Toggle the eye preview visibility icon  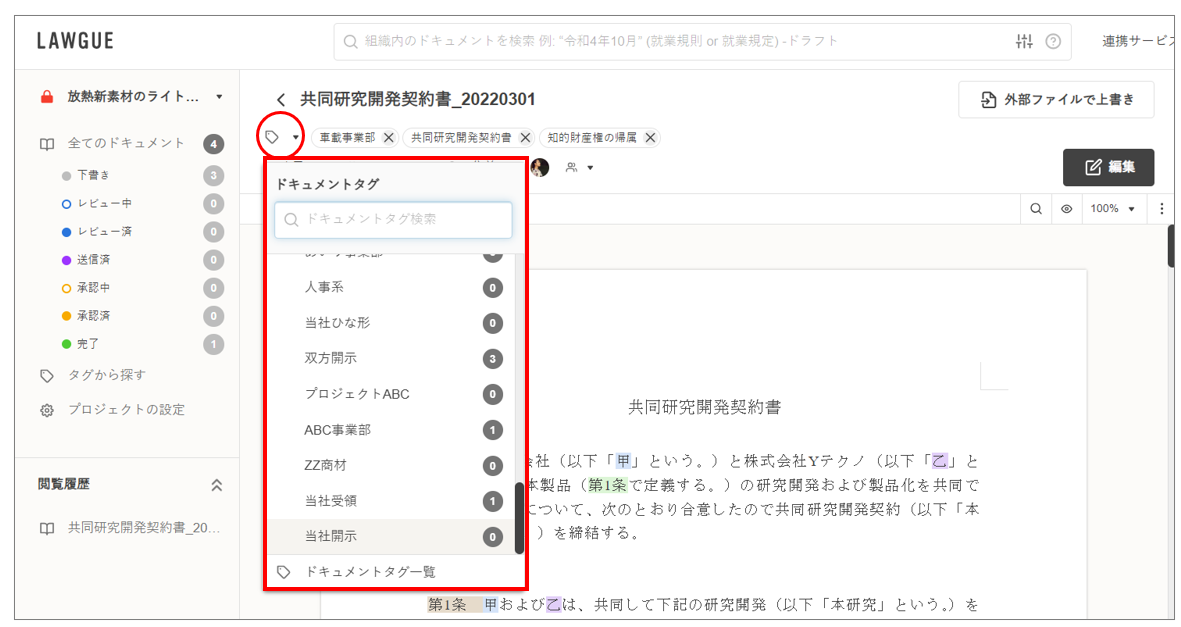[1066, 209]
